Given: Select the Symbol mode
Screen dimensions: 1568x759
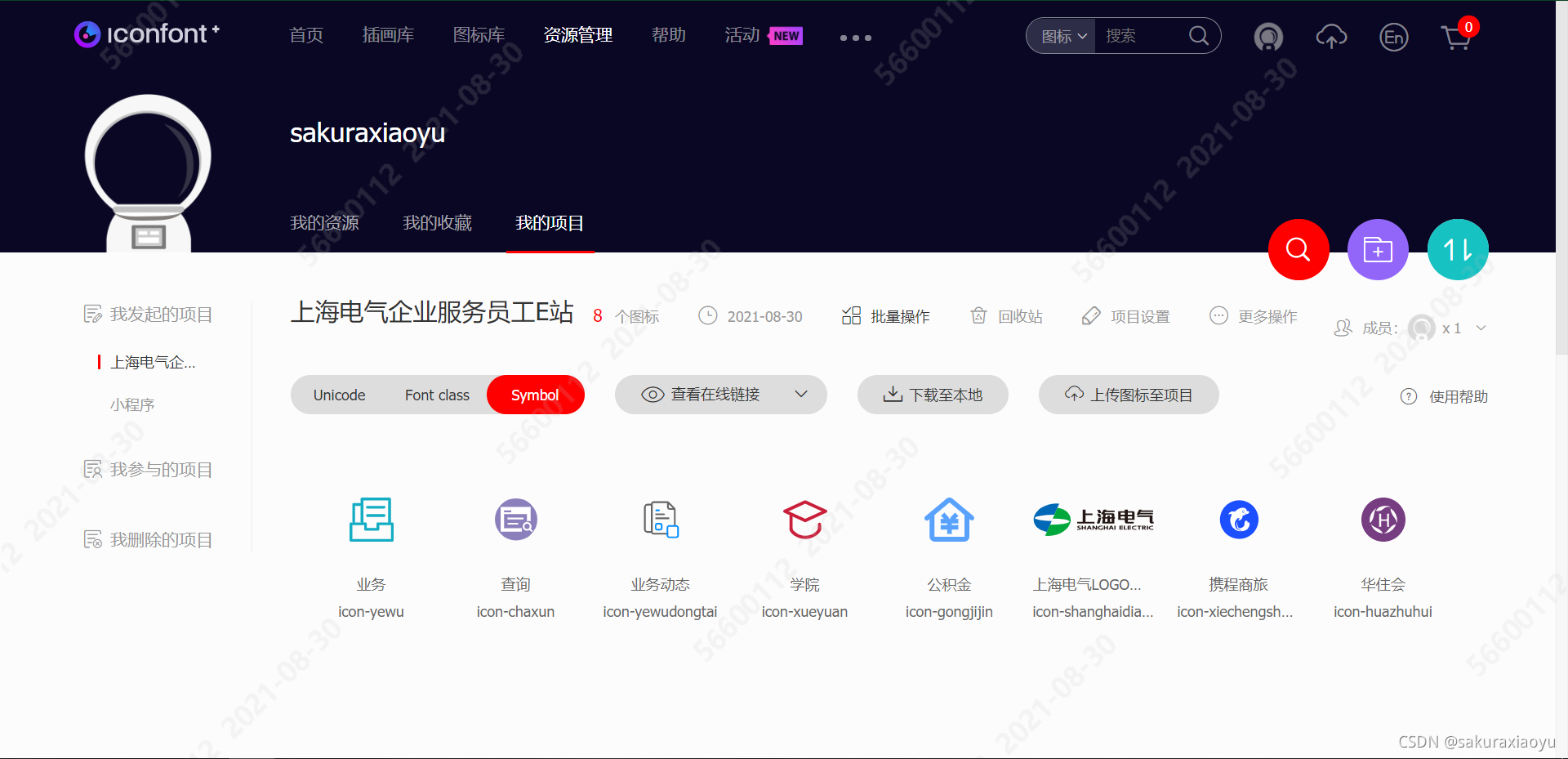Looking at the screenshot, I should (535, 395).
